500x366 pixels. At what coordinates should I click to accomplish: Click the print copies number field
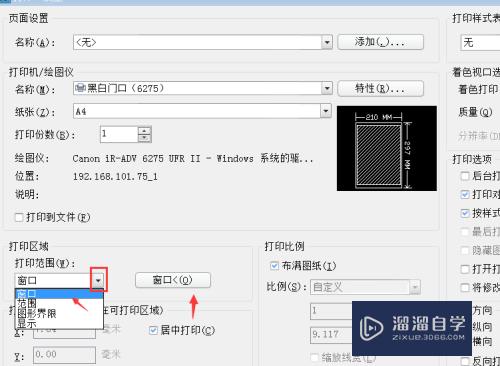pos(119,134)
